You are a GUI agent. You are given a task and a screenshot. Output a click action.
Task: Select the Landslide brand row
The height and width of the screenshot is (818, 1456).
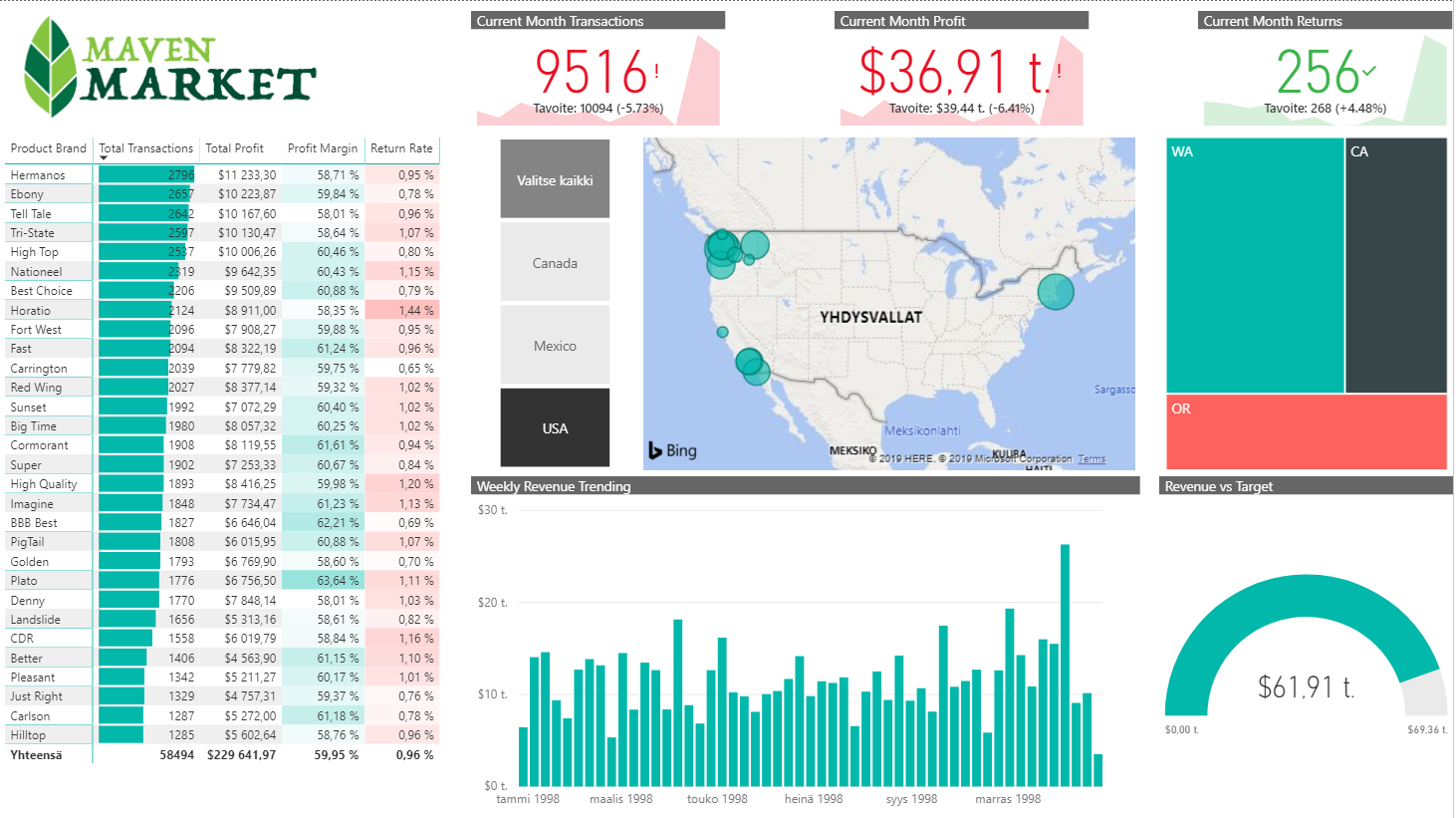click(x=222, y=619)
